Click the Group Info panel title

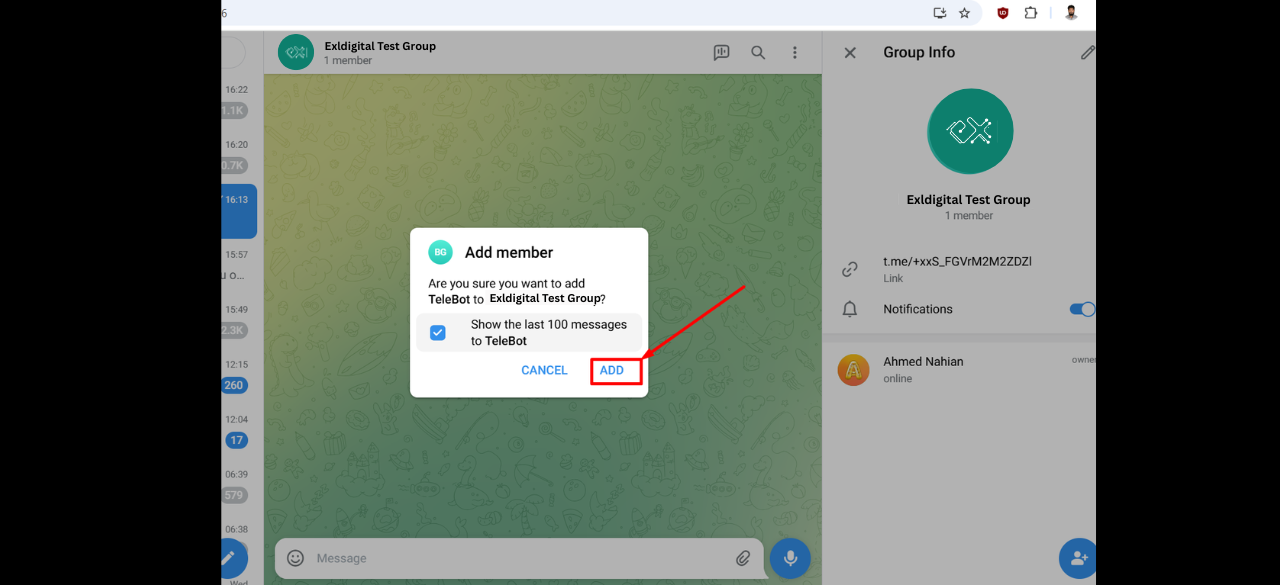pos(919,53)
